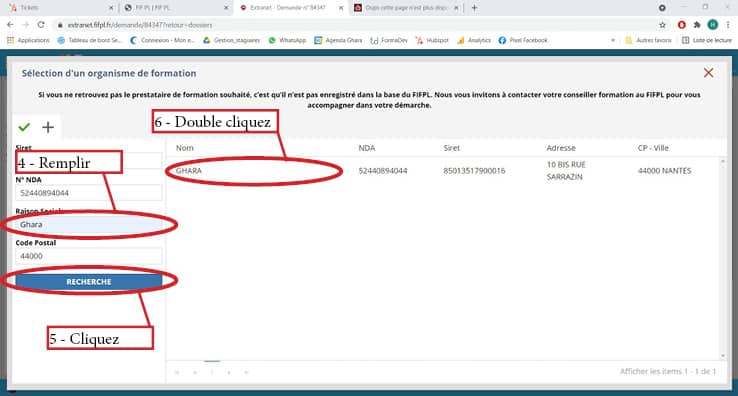Viewport: 738px width, 396px height.
Task: Sort by Siret column header
Action: coord(451,148)
